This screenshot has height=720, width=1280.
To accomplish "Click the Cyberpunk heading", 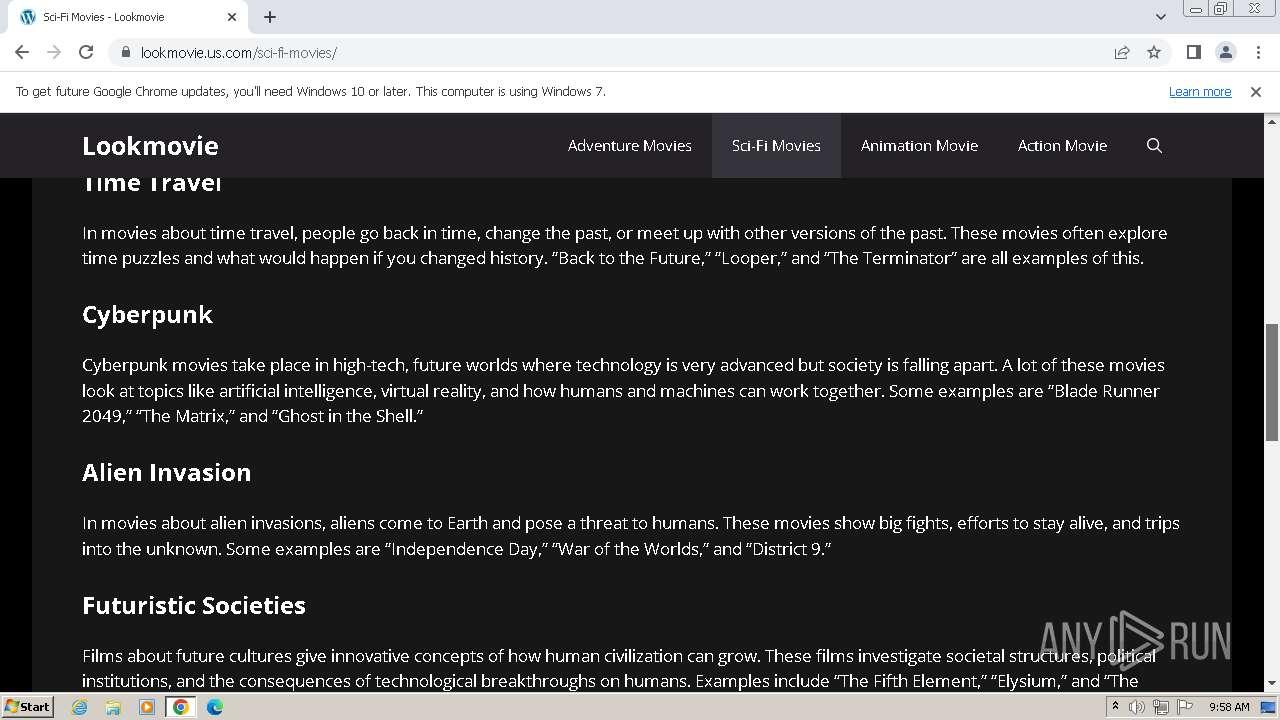I will coord(147,314).
